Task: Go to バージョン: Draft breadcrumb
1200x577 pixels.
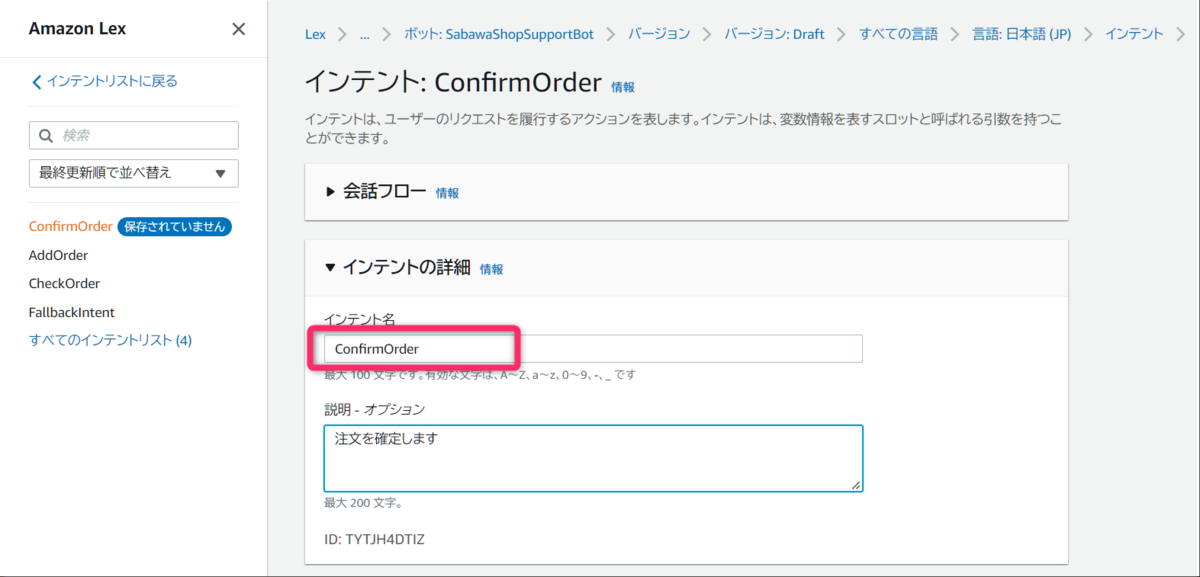Action: (x=774, y=34)
